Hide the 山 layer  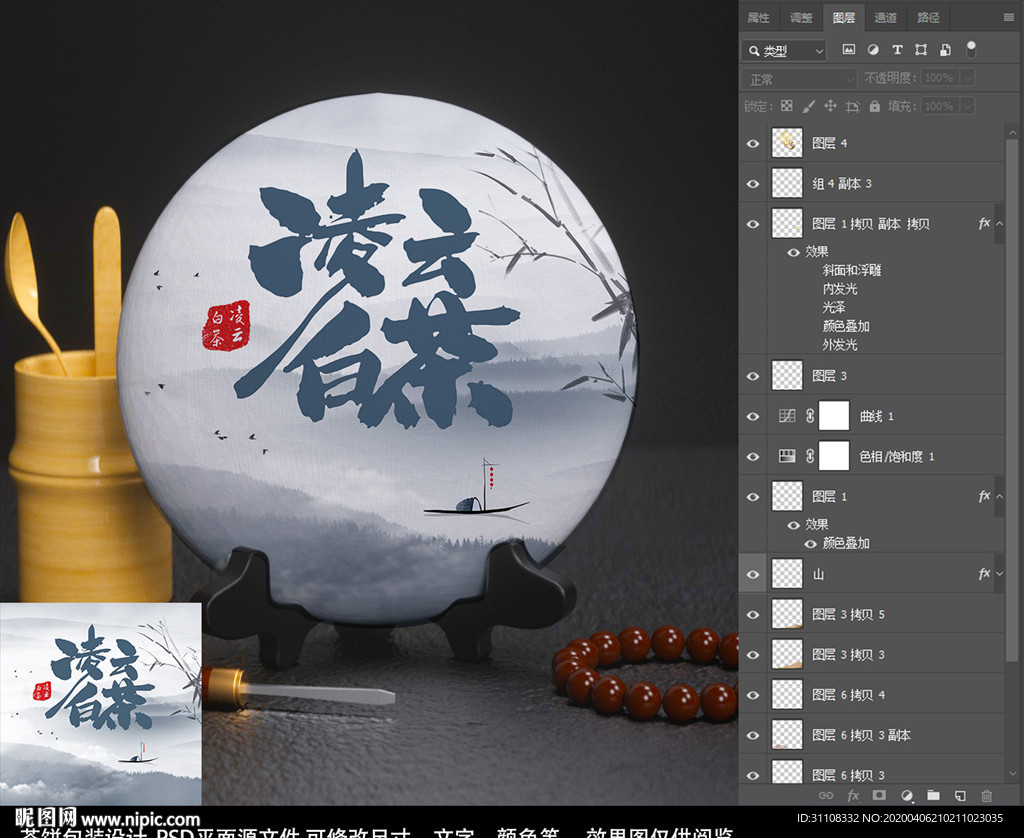point(753,574)
